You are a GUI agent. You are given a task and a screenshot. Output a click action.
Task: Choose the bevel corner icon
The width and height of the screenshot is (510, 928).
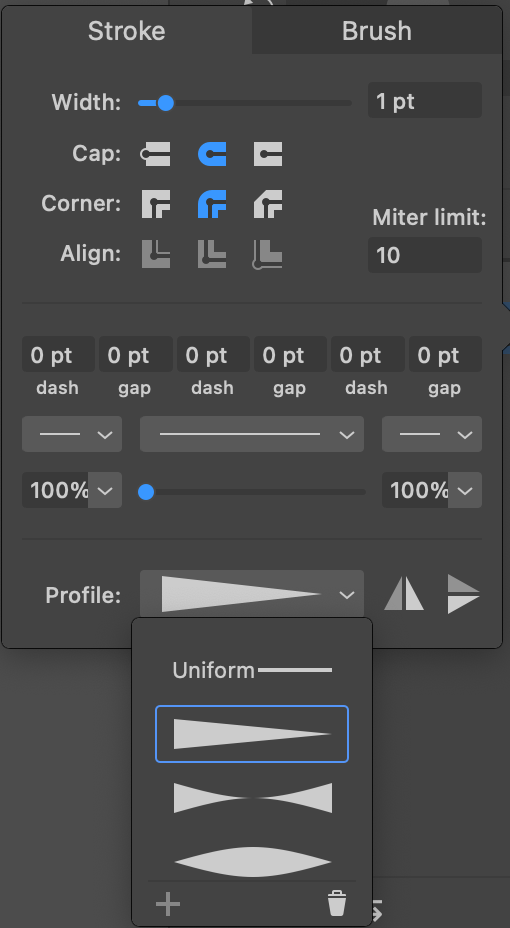(x=268, y=204)
